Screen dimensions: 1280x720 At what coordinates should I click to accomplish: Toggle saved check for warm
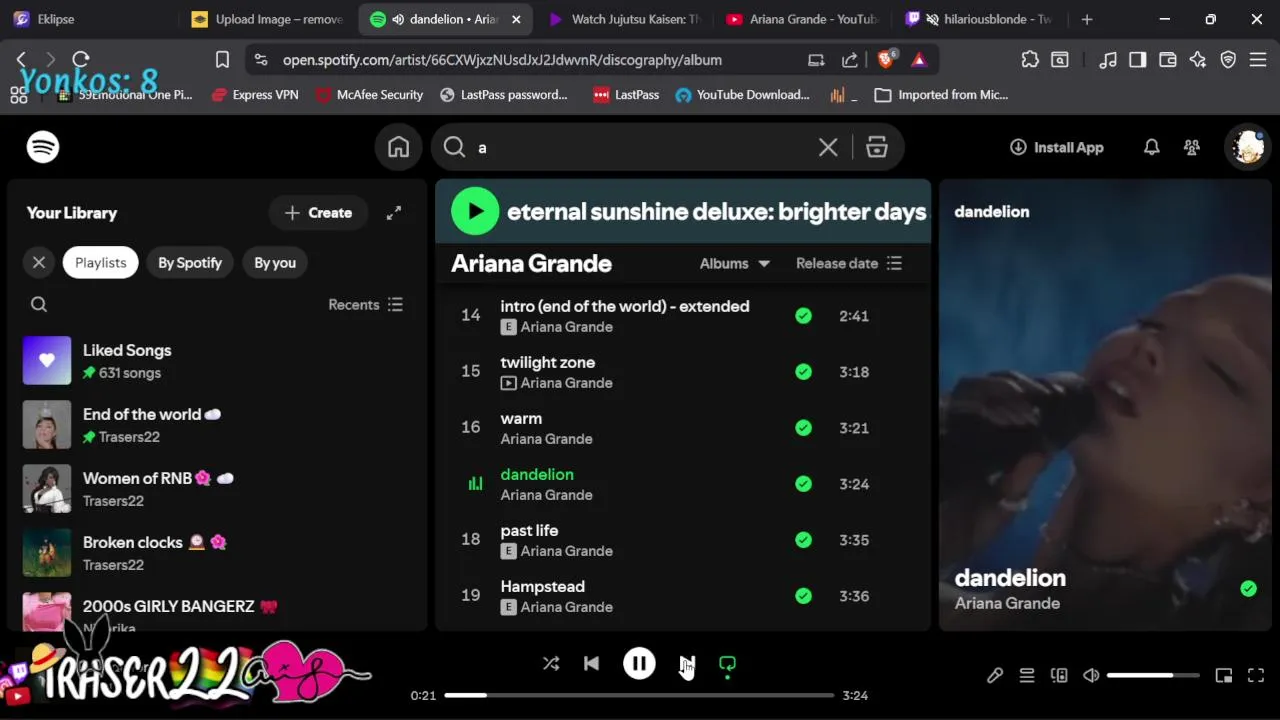coord(803,428)
